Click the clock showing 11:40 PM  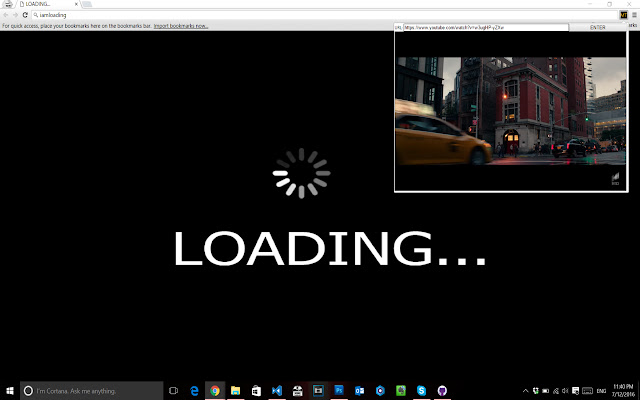coord(623,391)
